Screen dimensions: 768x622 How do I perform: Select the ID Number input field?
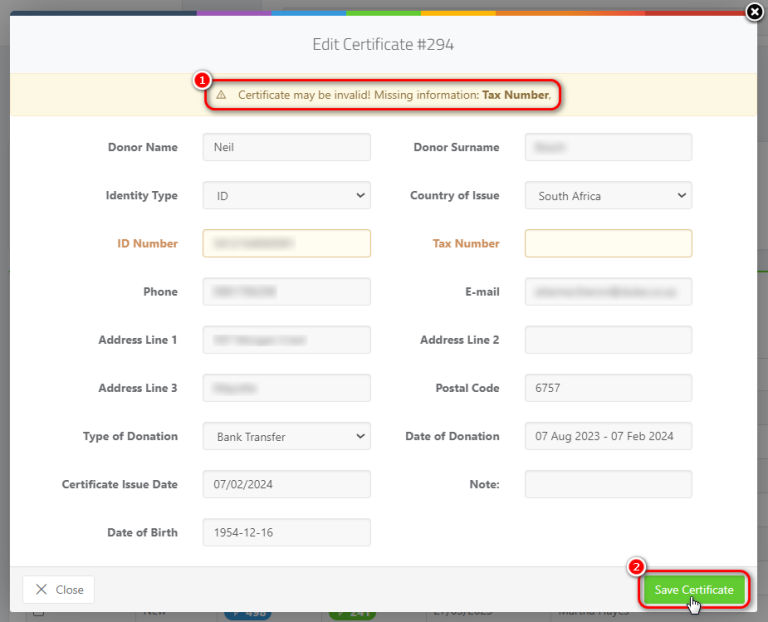pos(286,243)
